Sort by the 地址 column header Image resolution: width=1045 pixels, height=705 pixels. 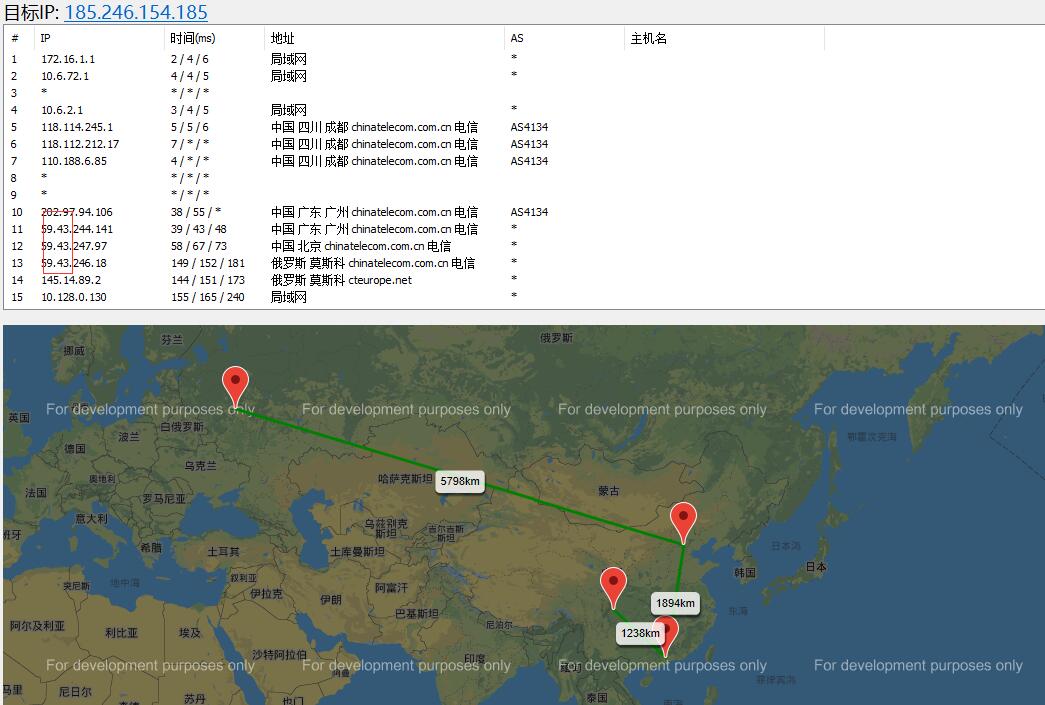(x=384, y=39)
